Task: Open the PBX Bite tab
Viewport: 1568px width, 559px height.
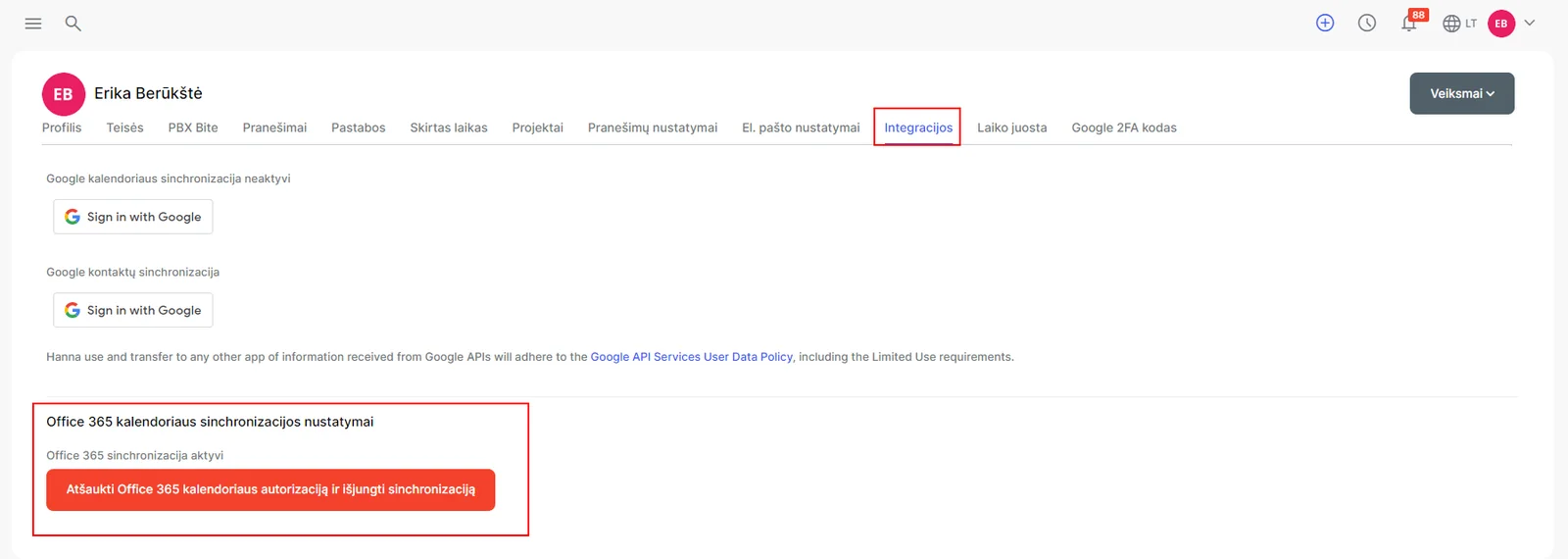Action: [193, 127]
